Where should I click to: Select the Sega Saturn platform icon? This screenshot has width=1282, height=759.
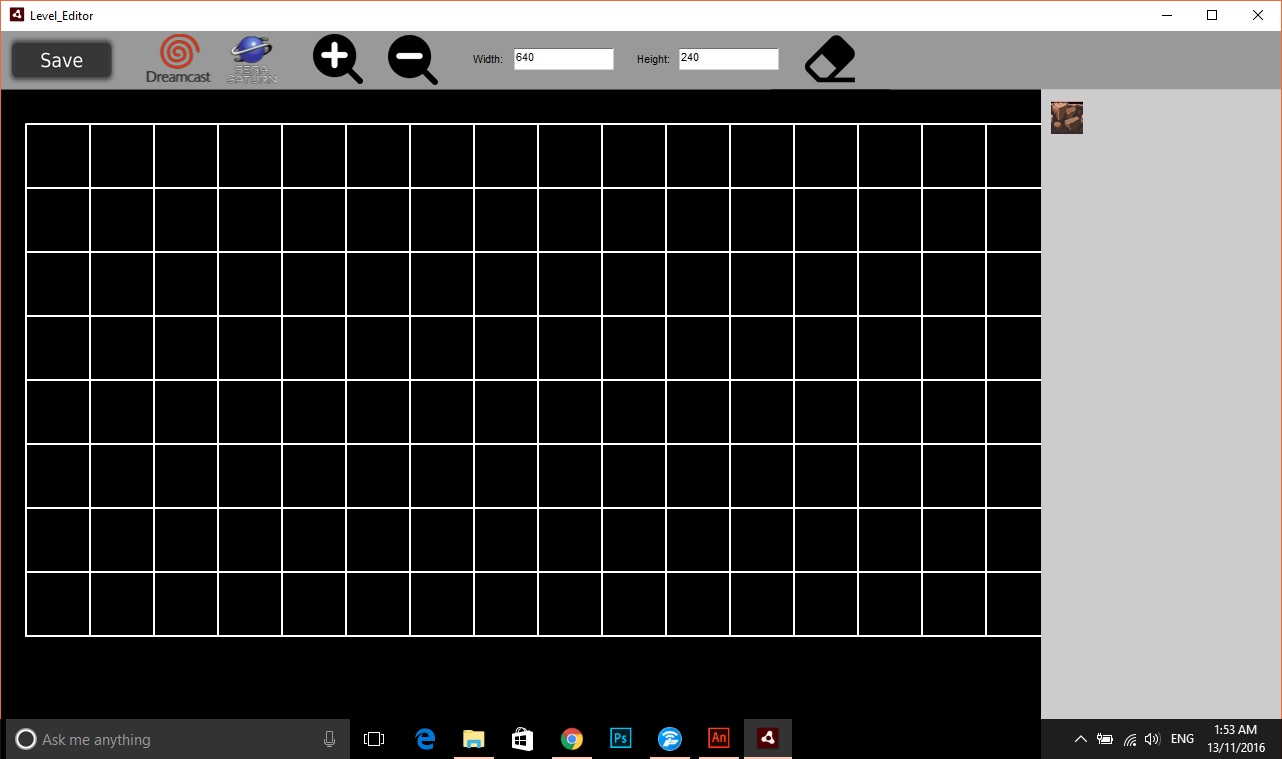click(252, 60)
